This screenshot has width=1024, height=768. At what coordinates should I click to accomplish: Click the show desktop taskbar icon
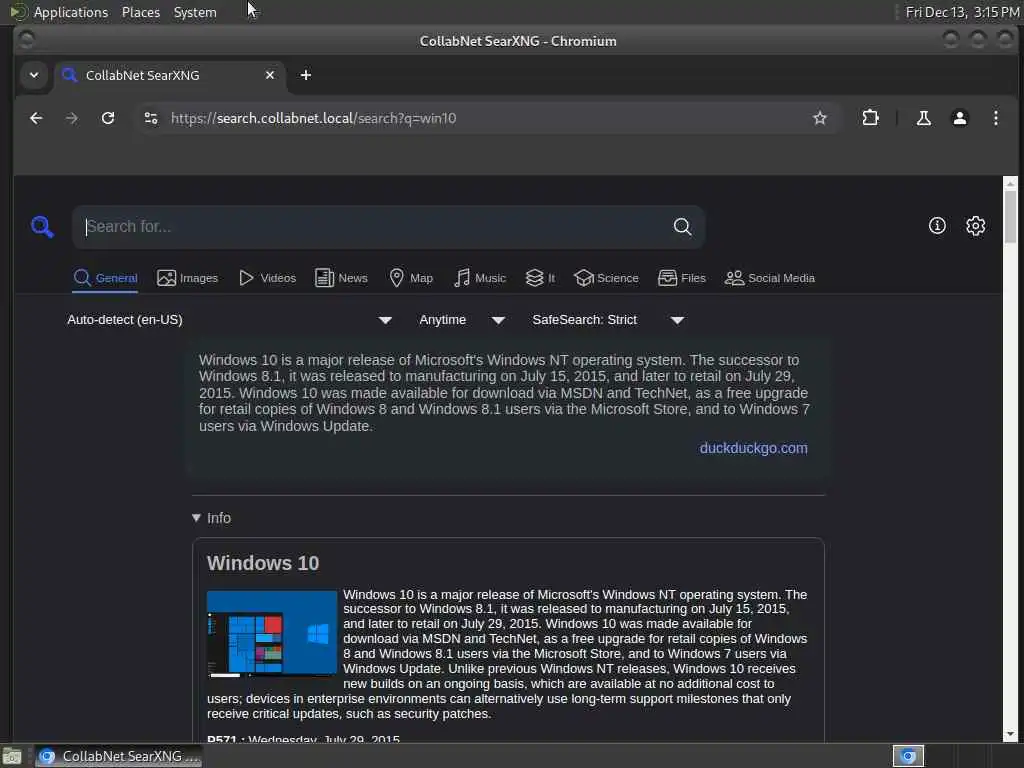[x=12, y=756]
